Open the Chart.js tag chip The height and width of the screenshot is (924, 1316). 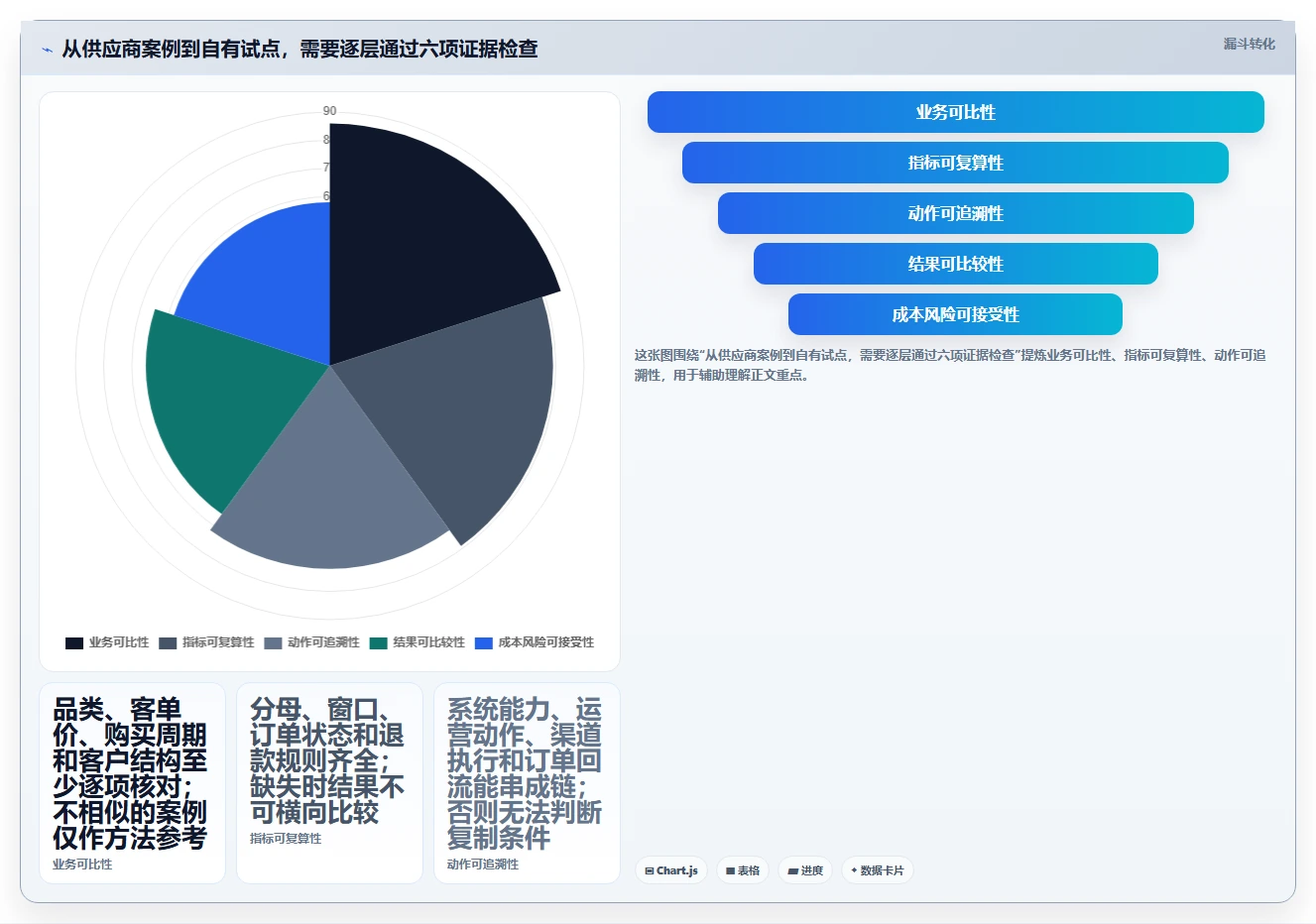click(671, 870)
